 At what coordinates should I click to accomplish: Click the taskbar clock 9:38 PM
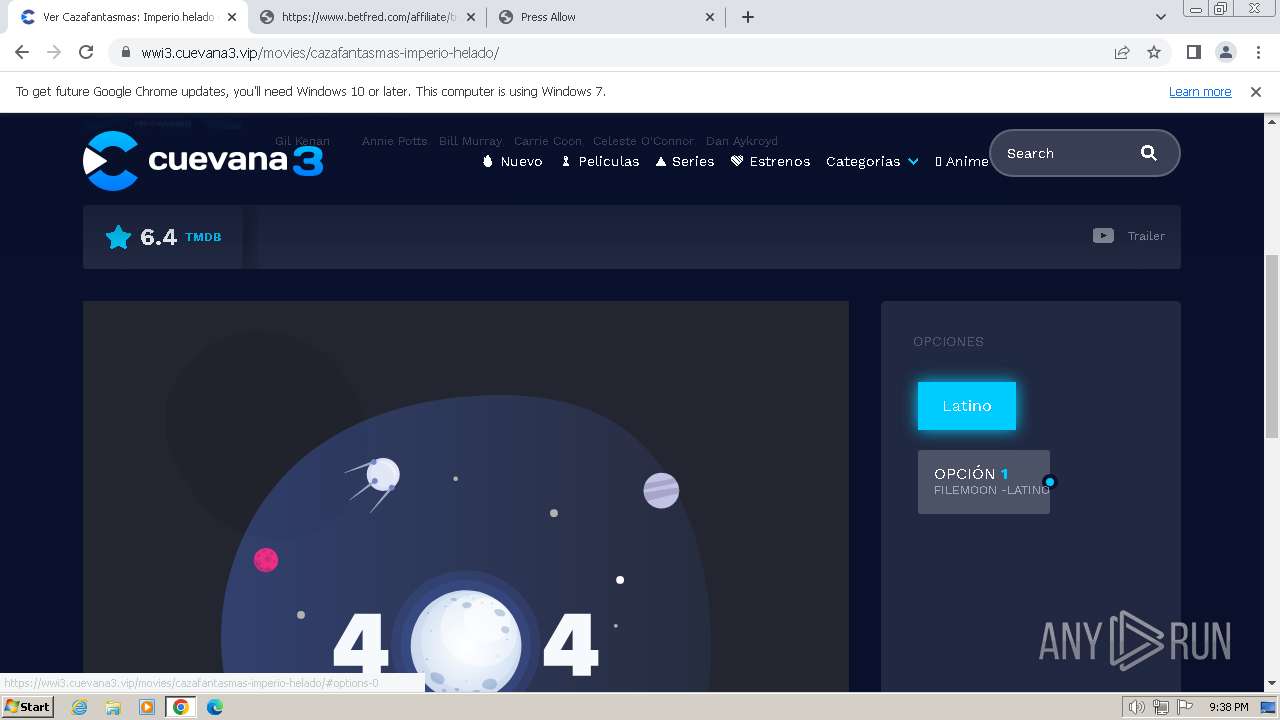click(x=1228, y=707)
